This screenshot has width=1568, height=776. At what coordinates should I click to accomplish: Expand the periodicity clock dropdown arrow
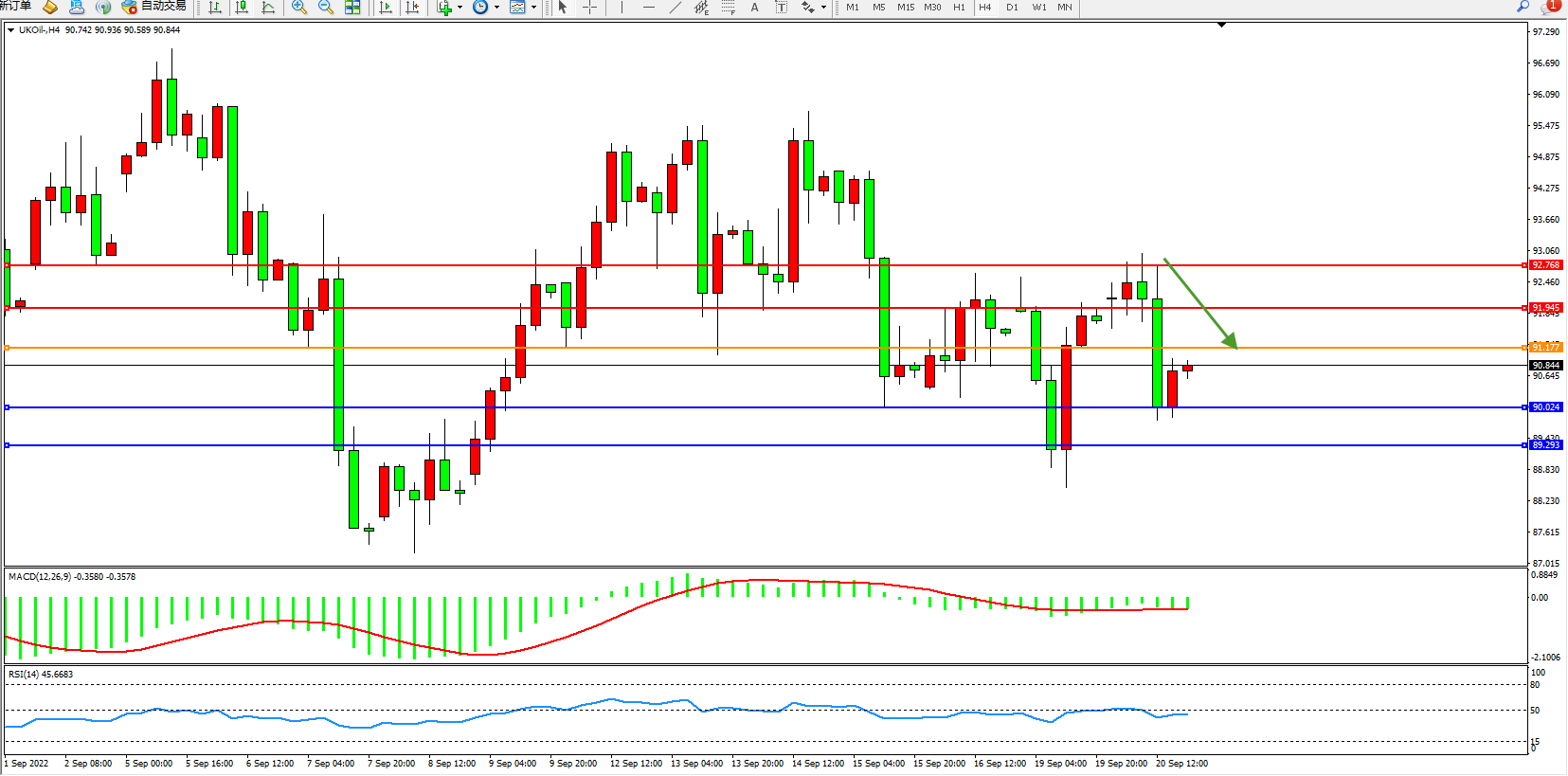(496, 8)
